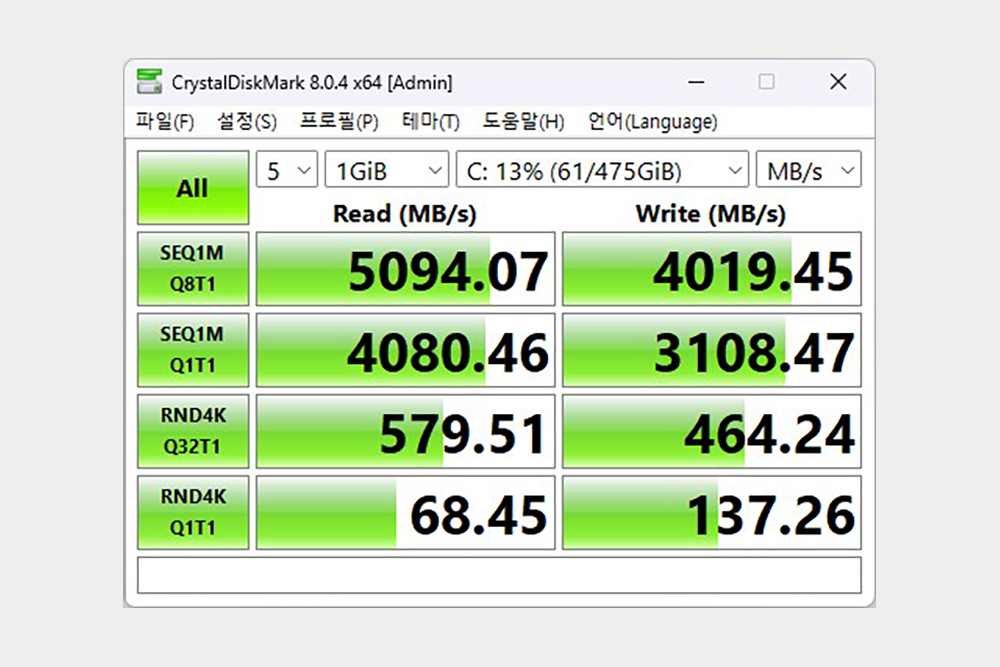Close the CrystalDiskMark window
1000x667 pixels.
coord(838,82)
